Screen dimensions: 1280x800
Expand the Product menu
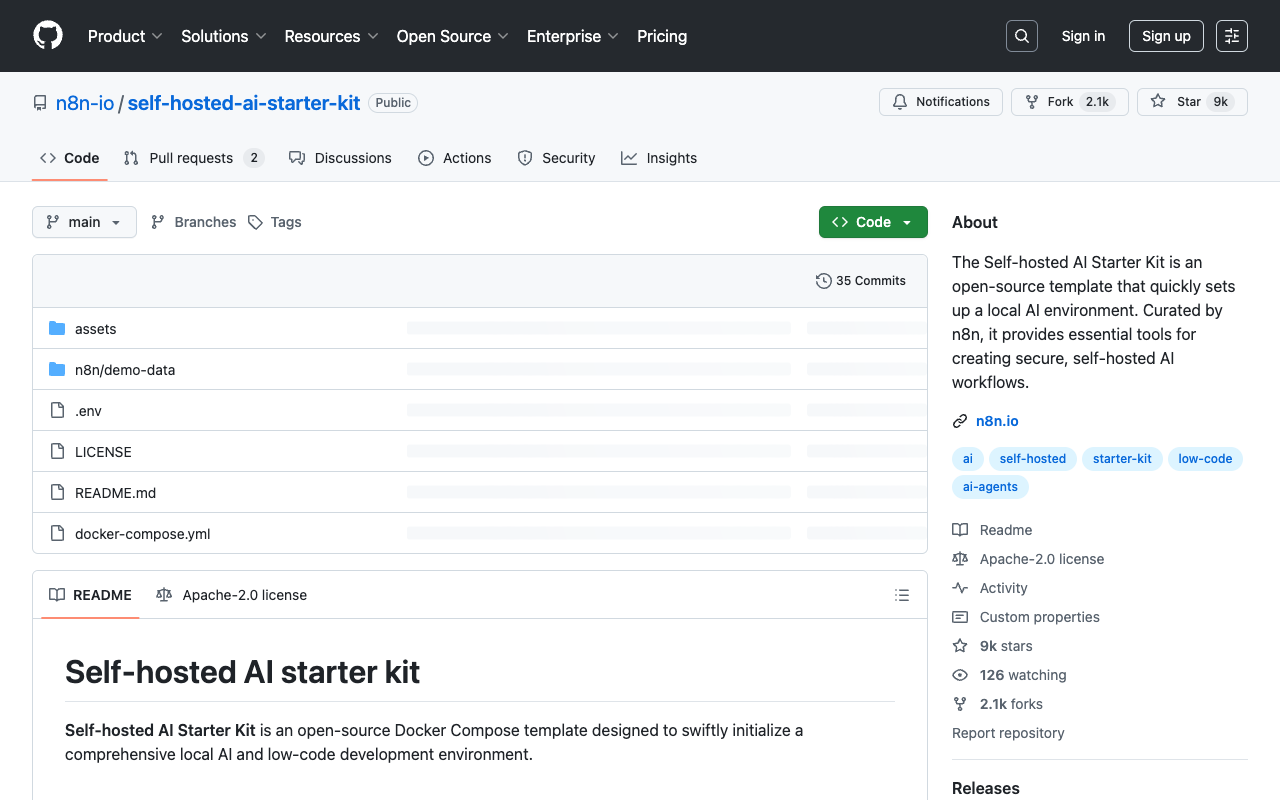(x=125, y=36)
